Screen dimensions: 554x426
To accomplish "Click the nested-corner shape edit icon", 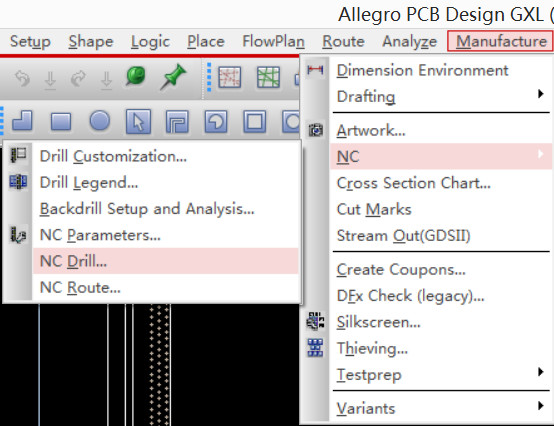I will (x=177, y=122).
